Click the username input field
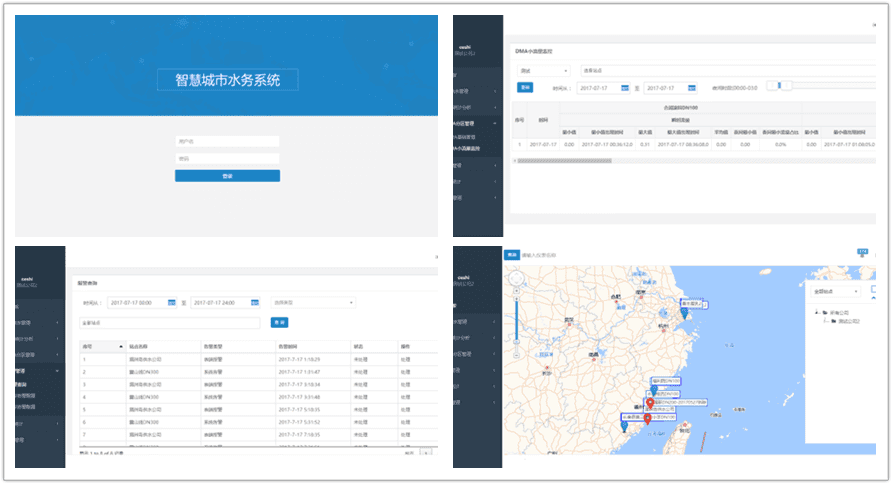Viewport: 892px width, 484px height. pos(227,141)
